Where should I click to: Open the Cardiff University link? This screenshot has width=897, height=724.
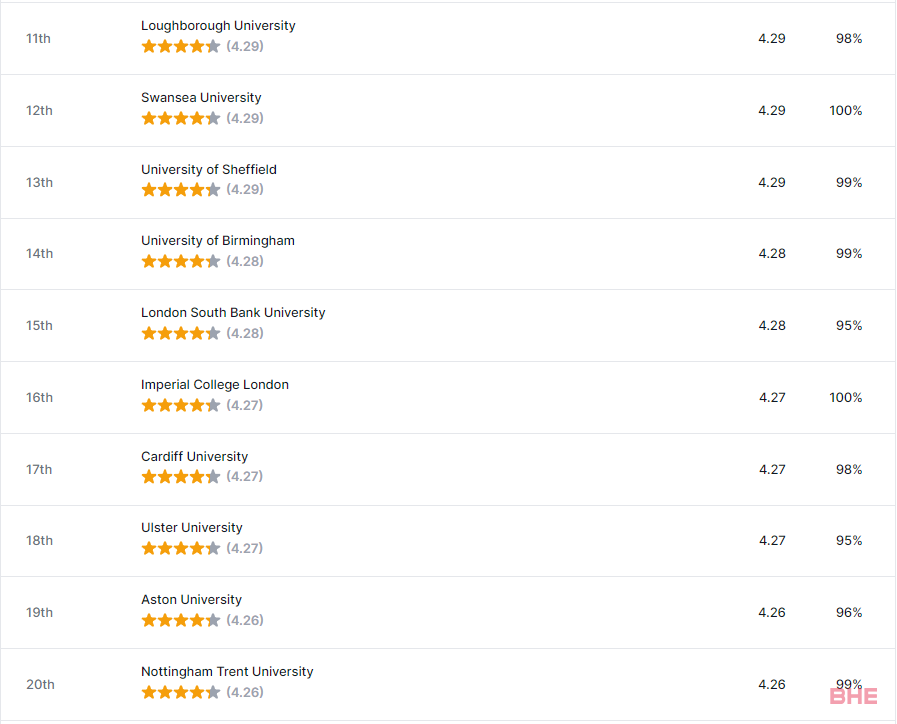[195, 457]
